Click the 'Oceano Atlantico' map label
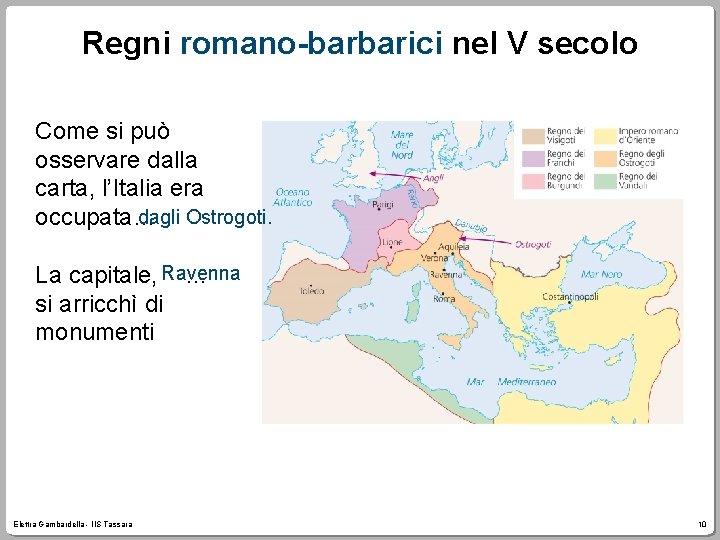This screenshot has height=540, width=720. 292,197
